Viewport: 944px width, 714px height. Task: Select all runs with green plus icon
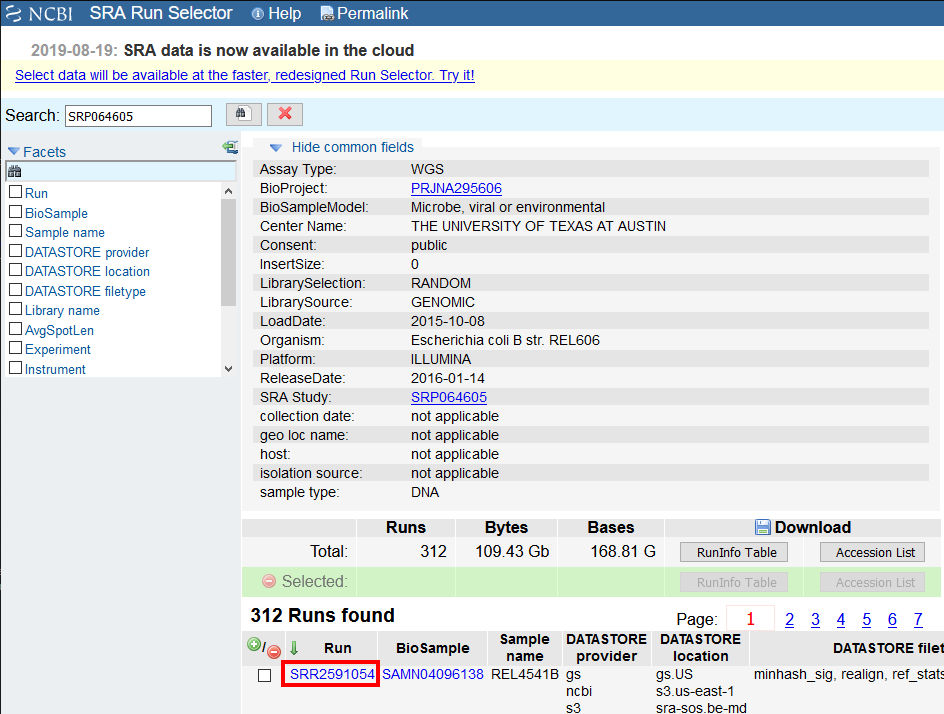click(x=254, y=645)
